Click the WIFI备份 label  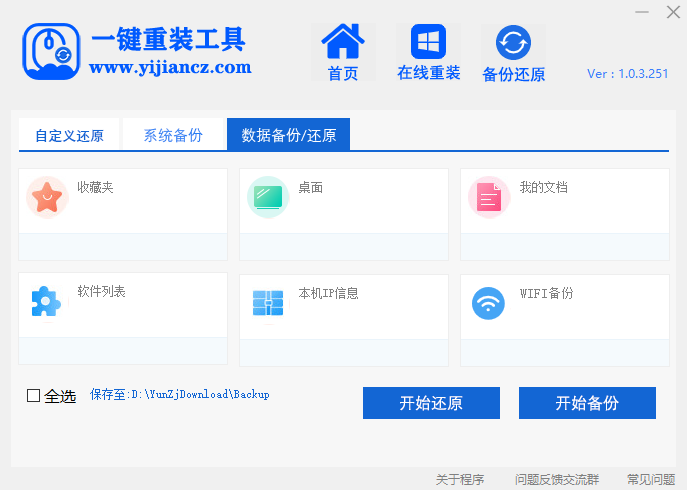click(546, 293)
